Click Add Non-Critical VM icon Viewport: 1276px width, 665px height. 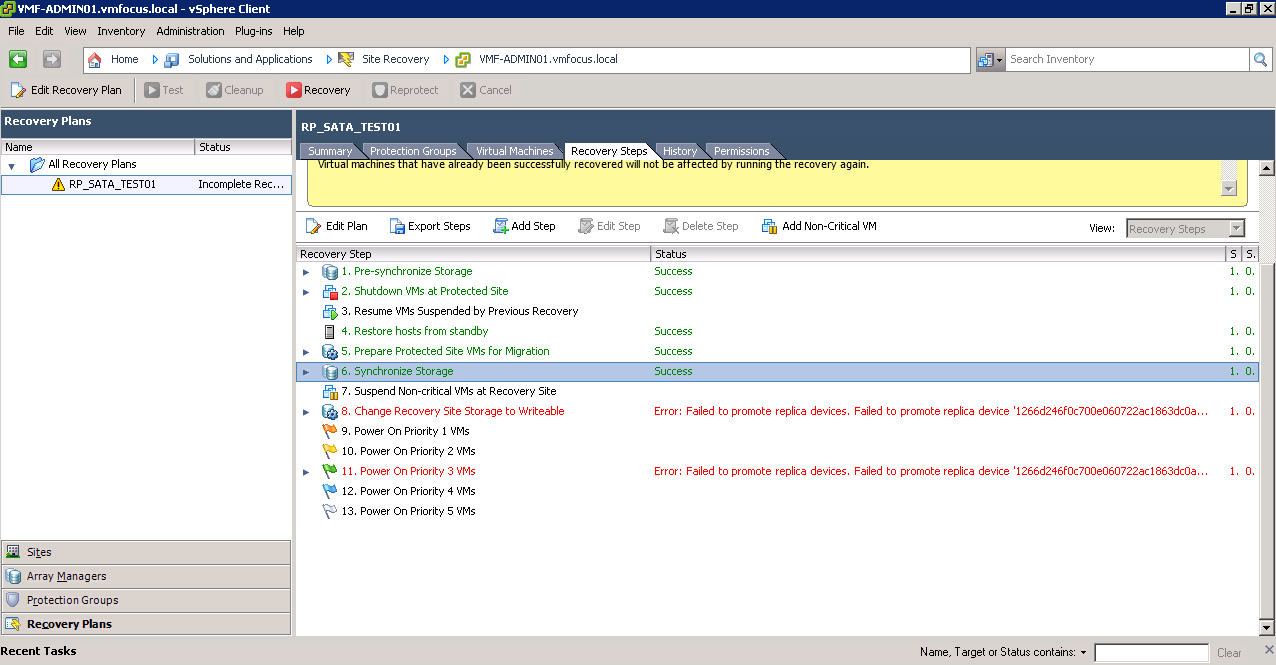coord(769,226)
